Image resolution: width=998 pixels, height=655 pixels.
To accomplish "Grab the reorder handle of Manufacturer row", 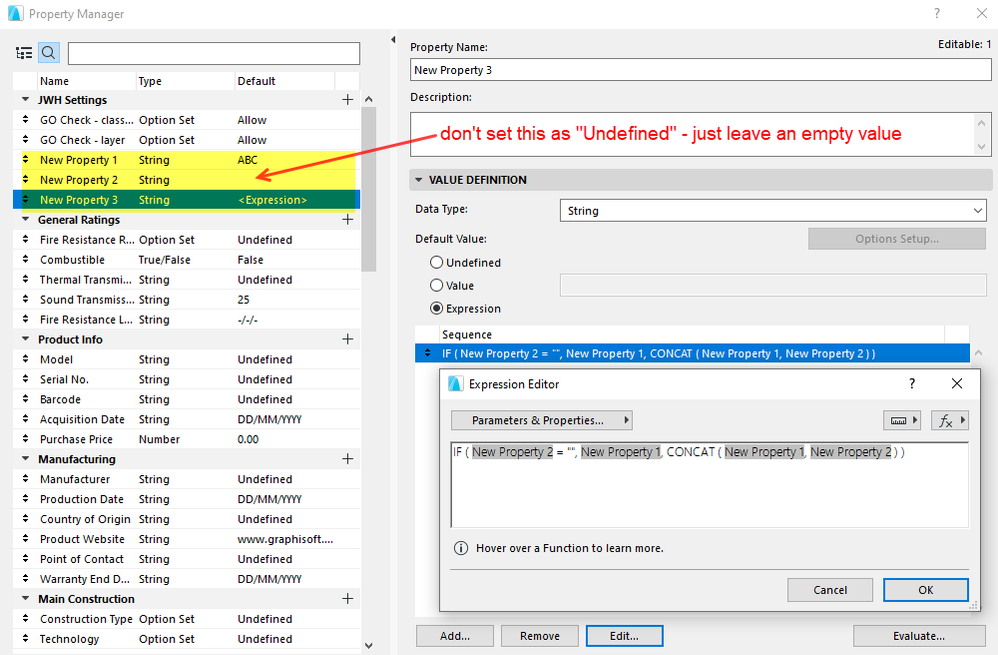I will point(25,479).
